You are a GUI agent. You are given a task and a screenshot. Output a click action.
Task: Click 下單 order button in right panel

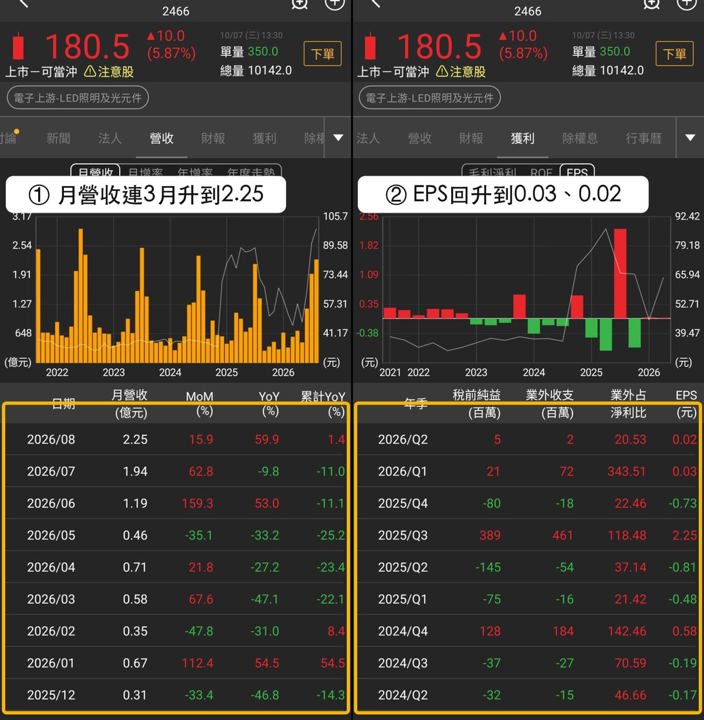(675, 54)
